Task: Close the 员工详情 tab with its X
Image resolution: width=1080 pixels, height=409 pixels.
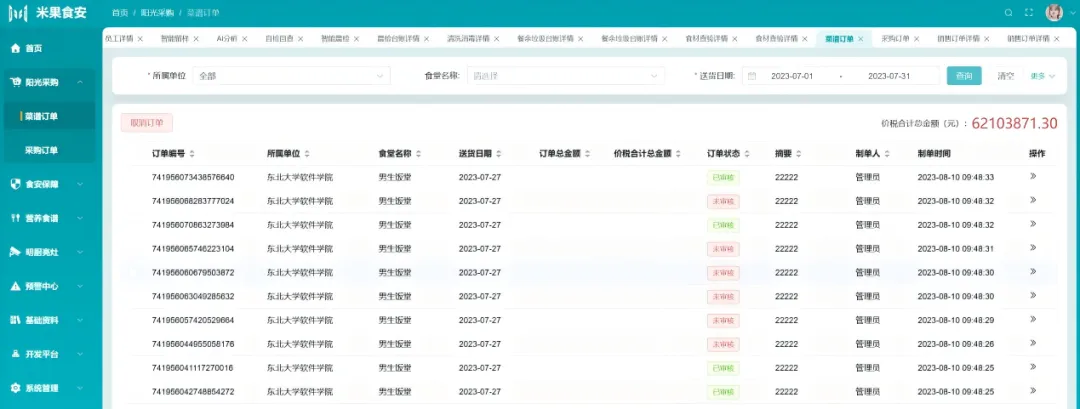Action: click(x=141, y=39)
